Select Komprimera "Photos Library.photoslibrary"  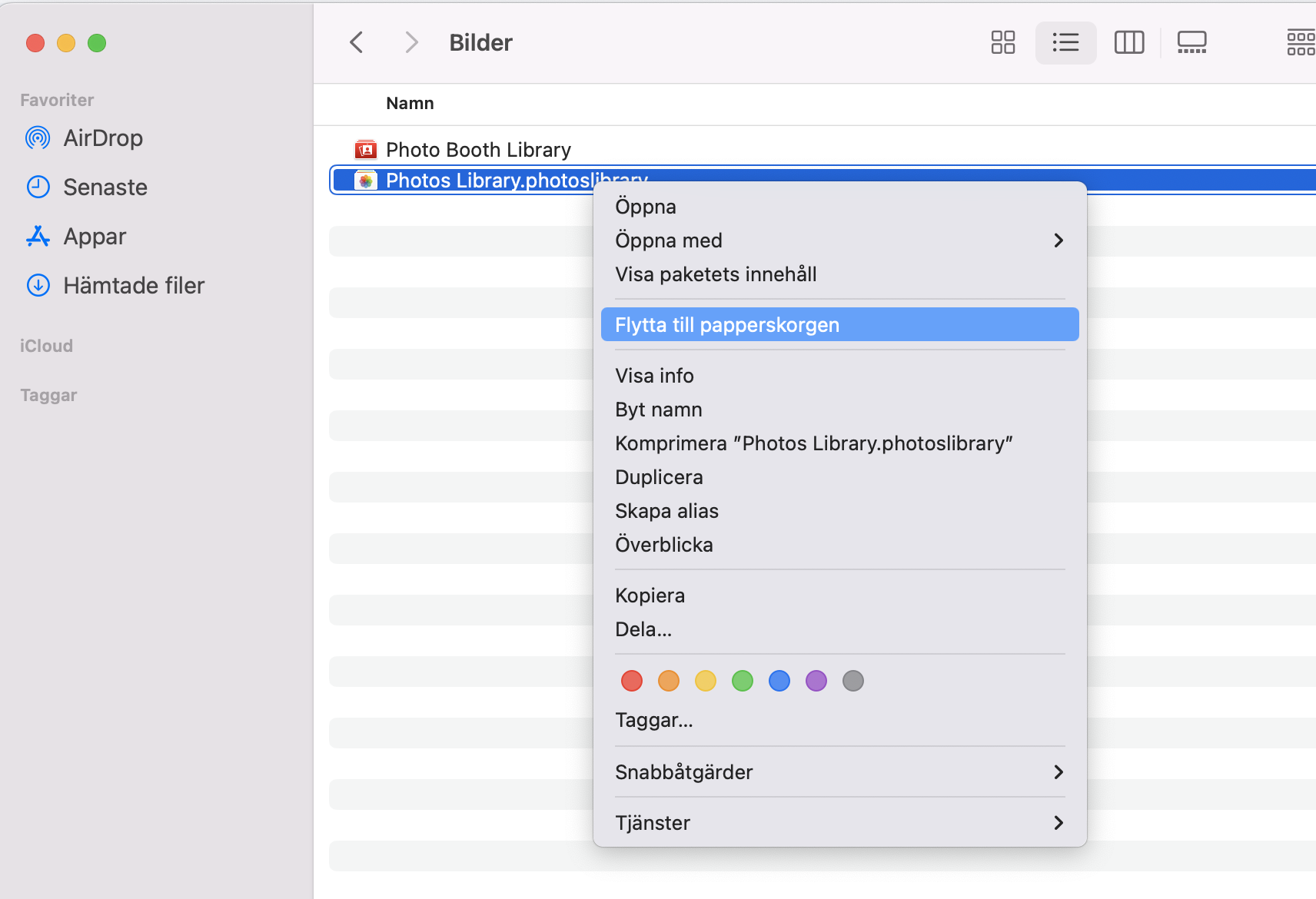(x=839, y=443)
